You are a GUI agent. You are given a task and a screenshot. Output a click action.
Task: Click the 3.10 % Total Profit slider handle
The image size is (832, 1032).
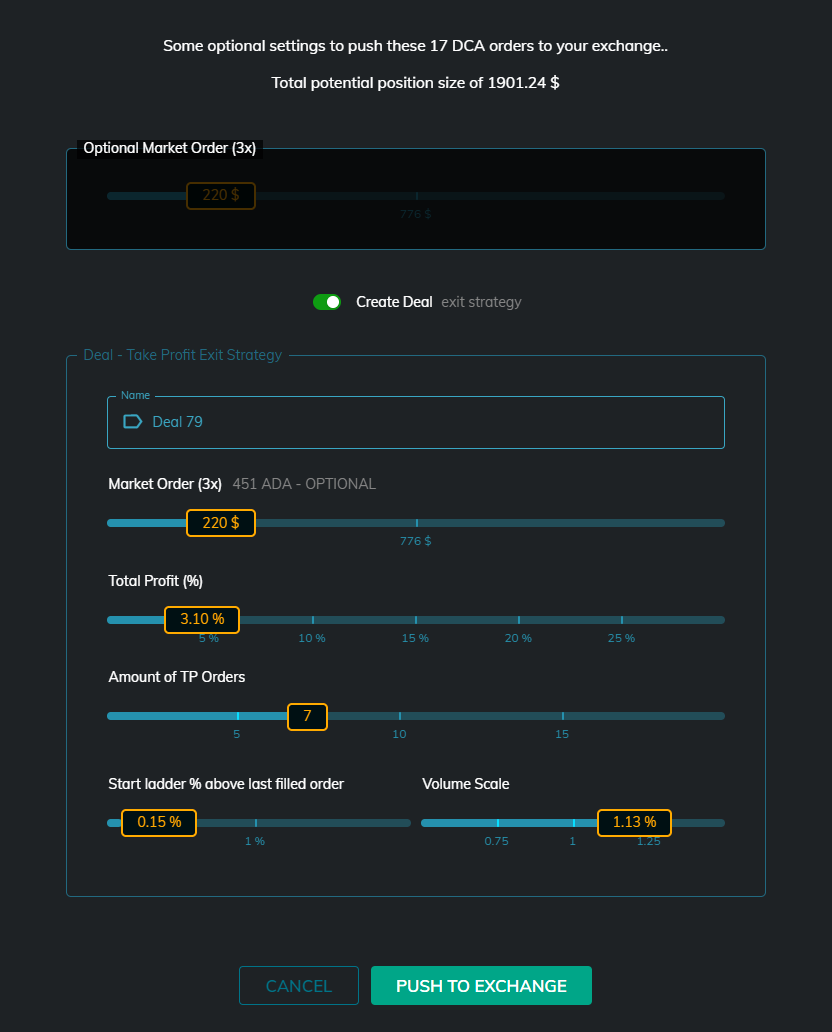point(202,620)
